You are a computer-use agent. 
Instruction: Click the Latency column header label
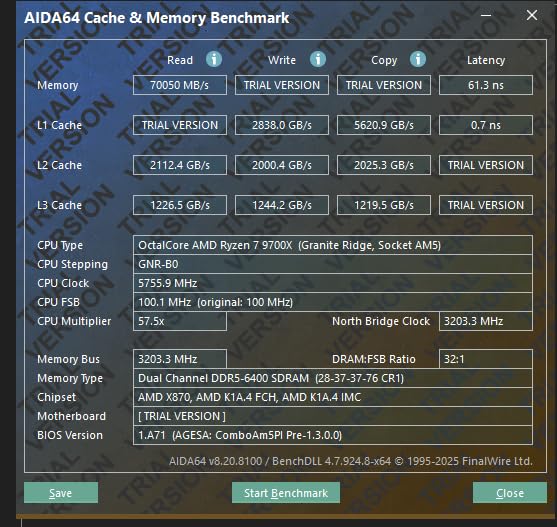pos(486,60)
